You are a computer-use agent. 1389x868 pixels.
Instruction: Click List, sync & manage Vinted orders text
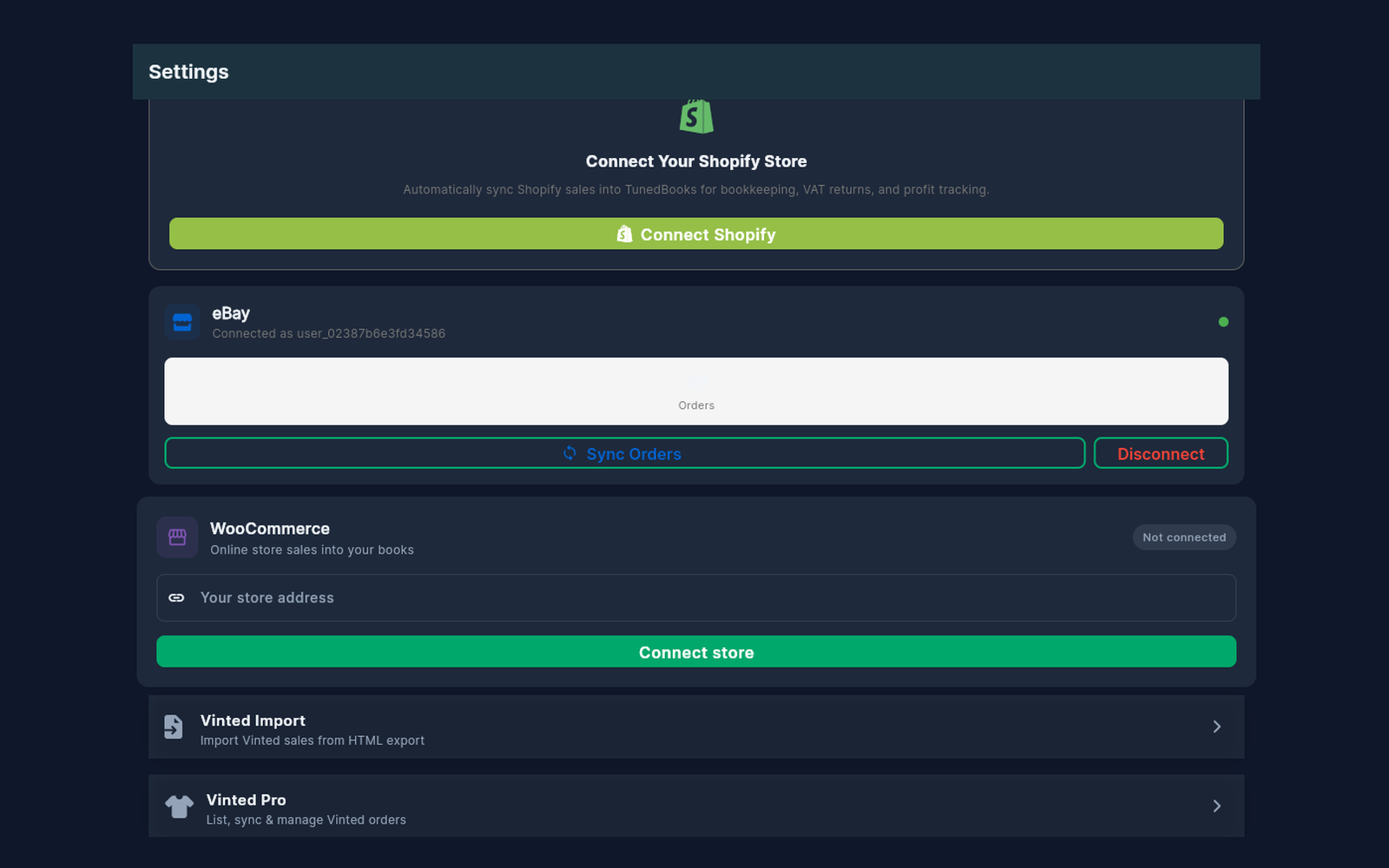pos(306,820)
